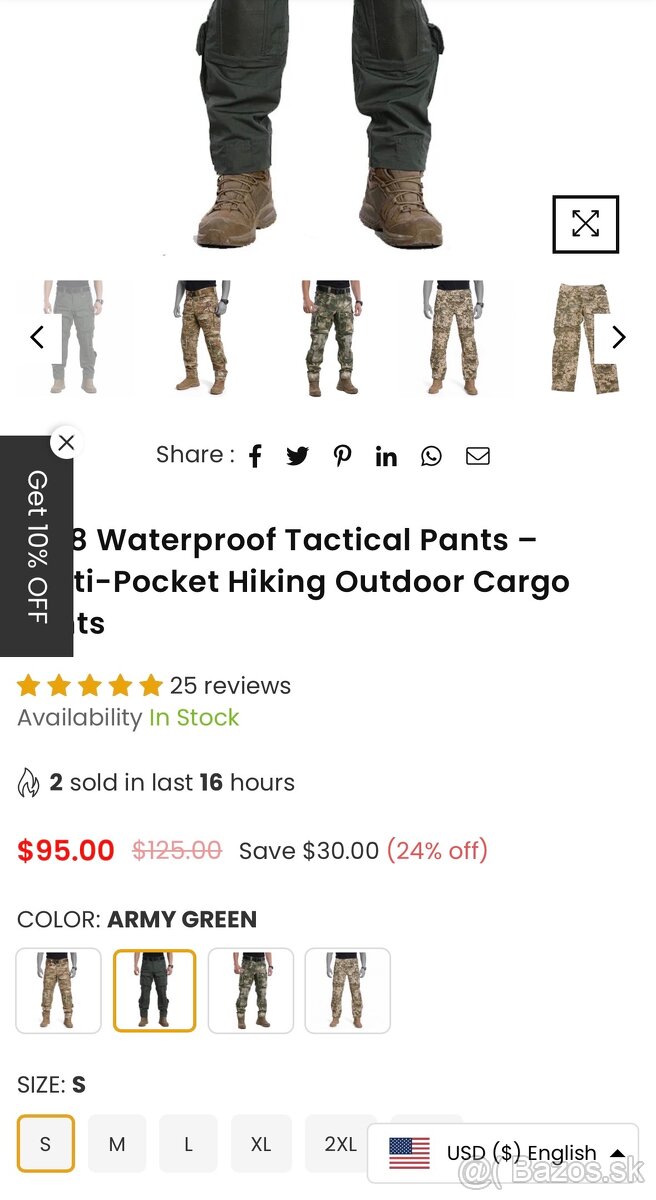Image resolution: width=656 pixels, height=1200 pixels.
Task: Show previous product thumbnails arrow
Action: (x=37, y=338)
